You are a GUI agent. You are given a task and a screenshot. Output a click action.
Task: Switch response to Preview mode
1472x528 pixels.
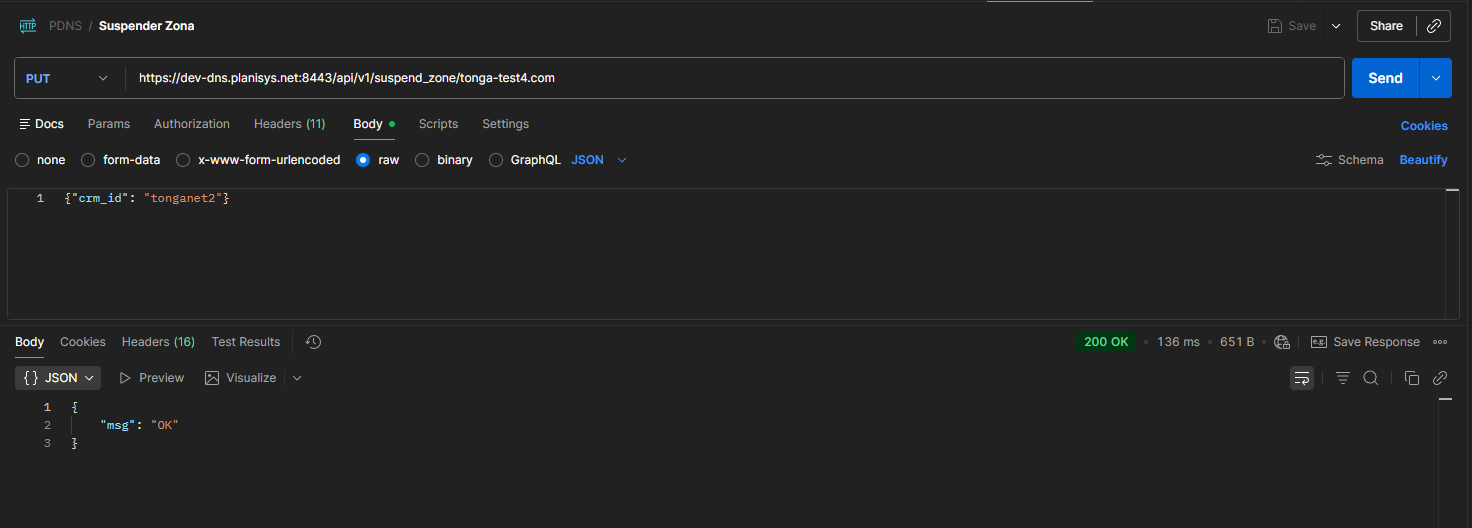point(152,378)
